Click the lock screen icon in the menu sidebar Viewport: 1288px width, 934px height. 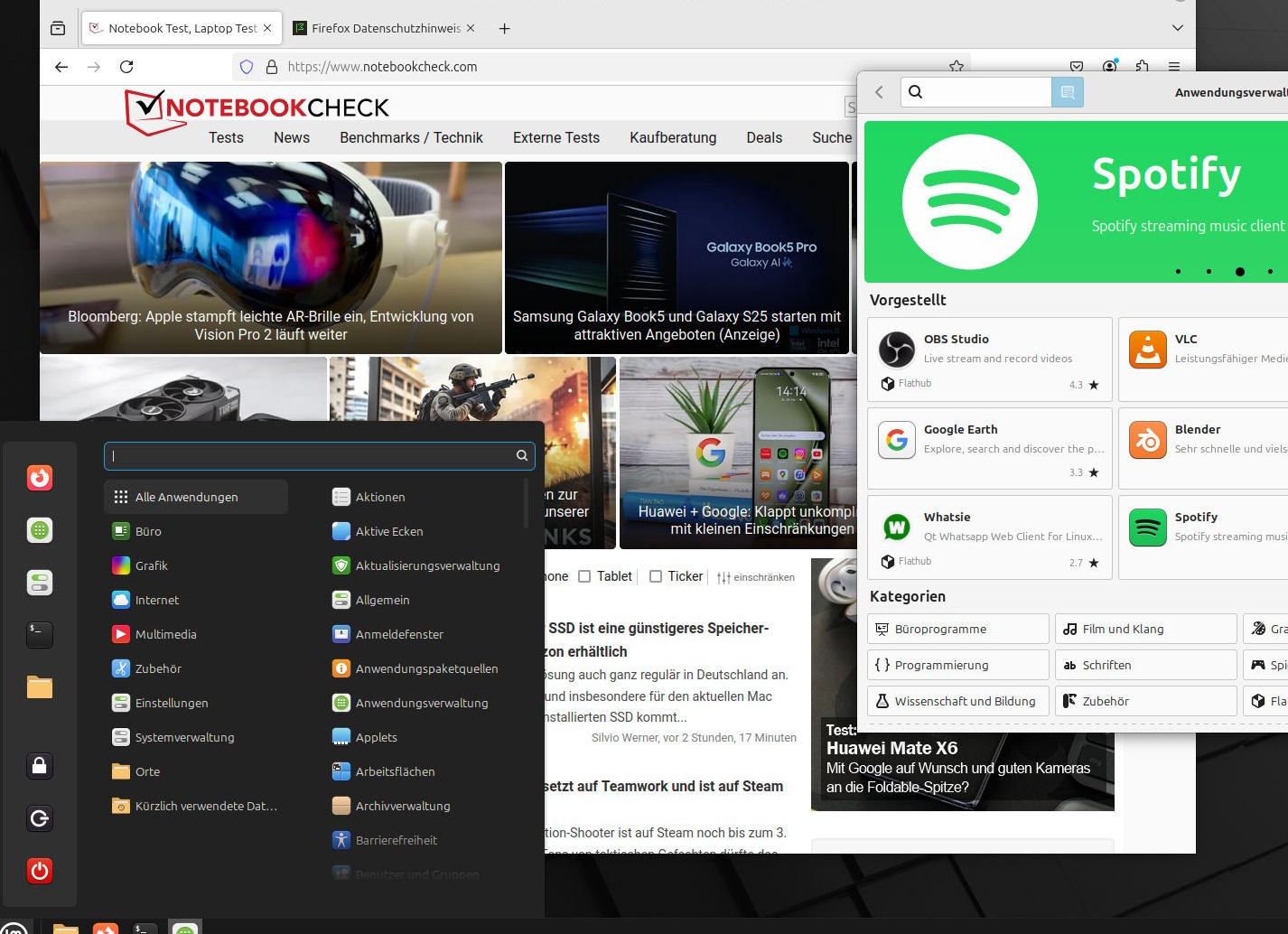point(40,766)
